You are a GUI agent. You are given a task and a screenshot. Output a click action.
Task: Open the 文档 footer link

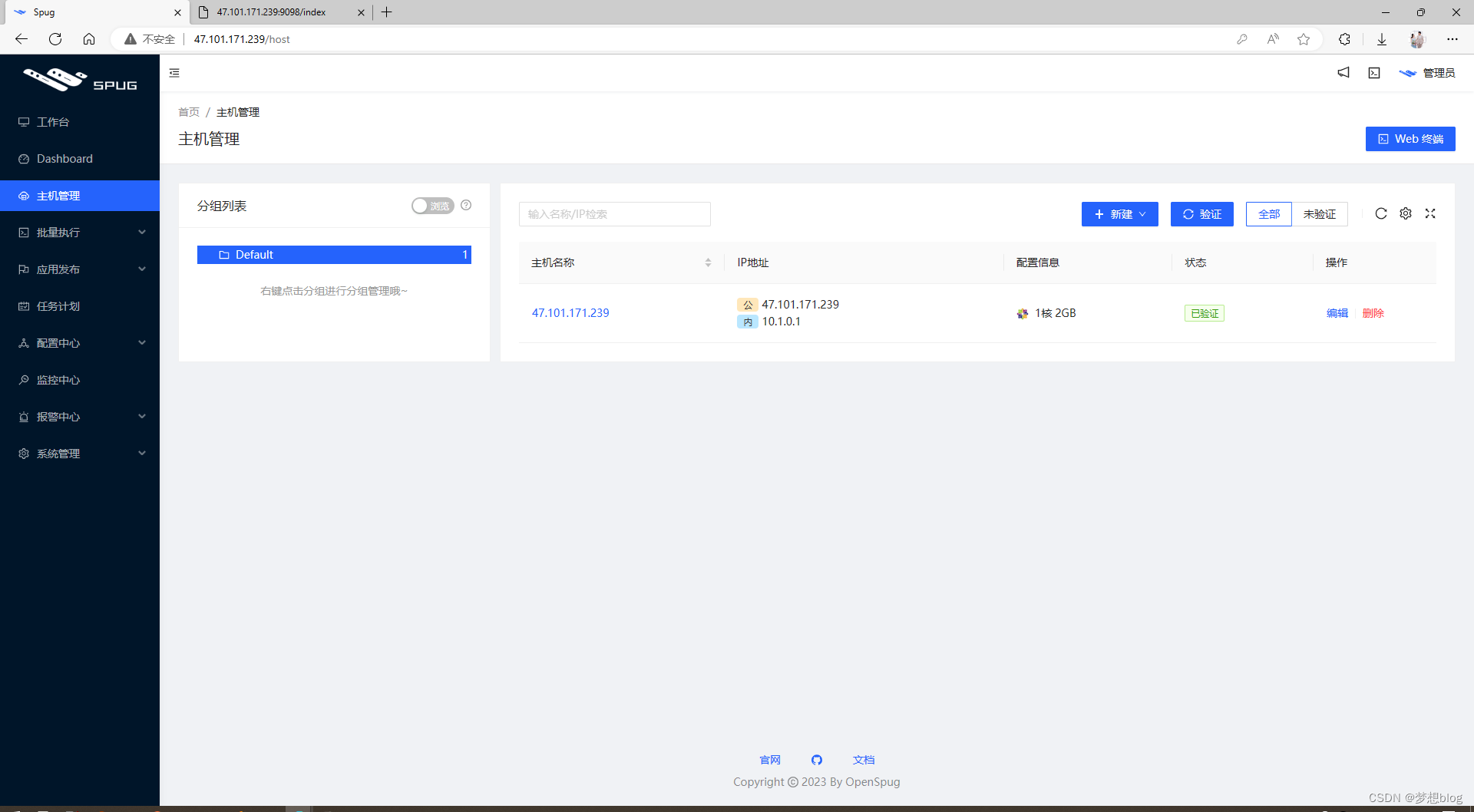click(x=864, y=760)
